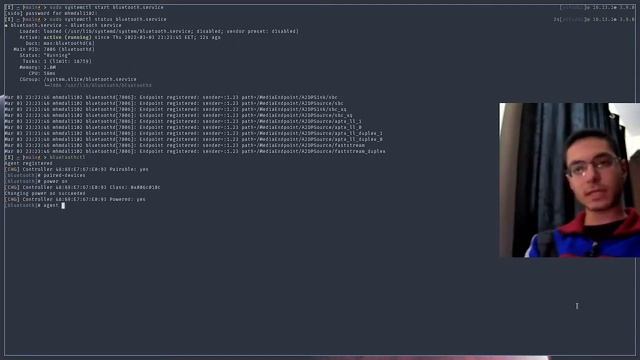Click the 'active (running)' status text
Image resolution: width=640 pixels, height=360 pixels.
point(68,37)
